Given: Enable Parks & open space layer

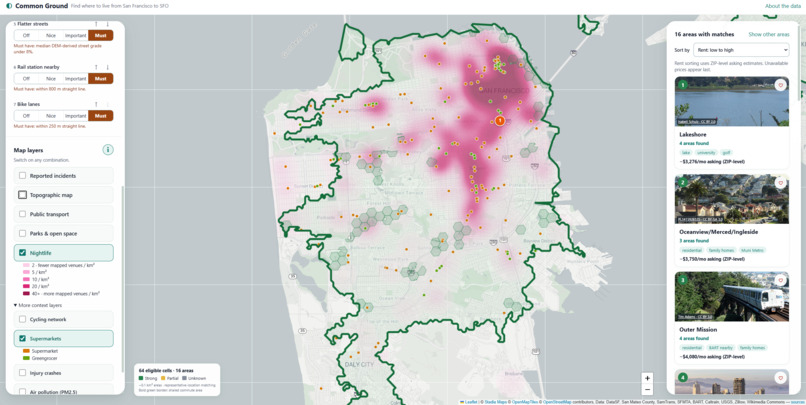Looking at the screenshot, I should (x=22, y=233).
